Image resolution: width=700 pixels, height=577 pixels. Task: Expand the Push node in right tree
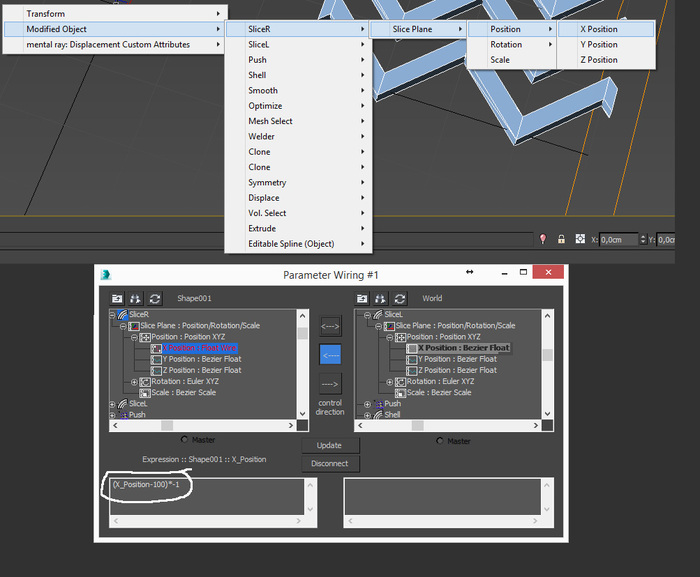(x=367, y=404)
